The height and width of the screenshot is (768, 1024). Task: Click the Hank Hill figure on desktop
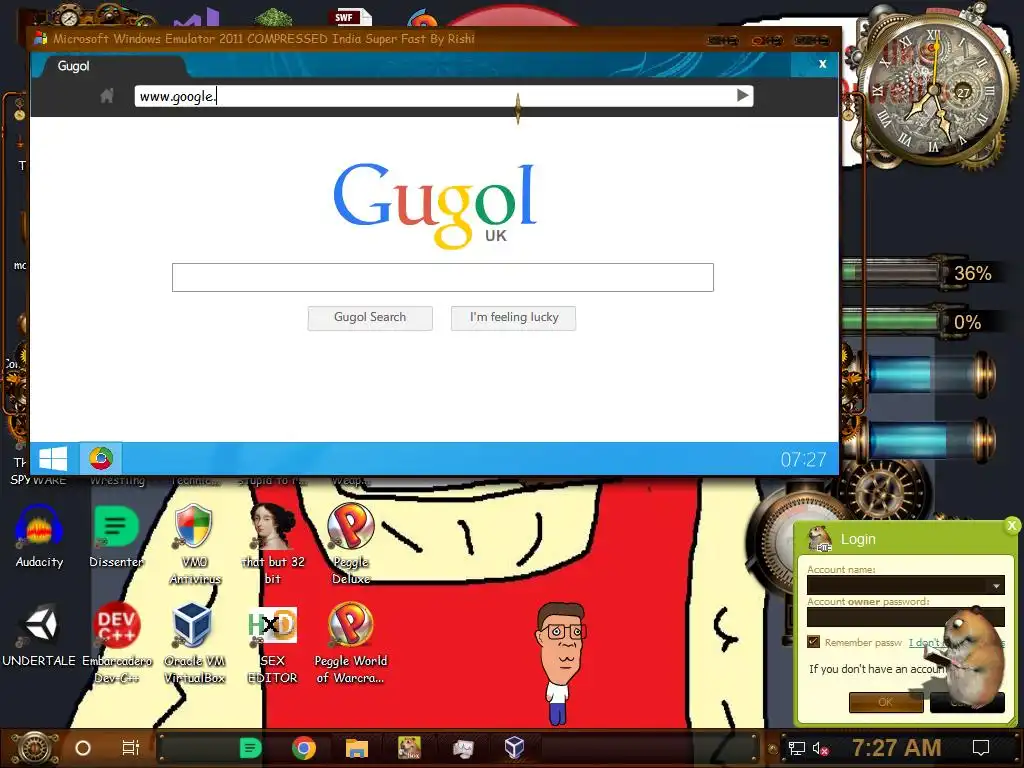[x=560, y=663]
